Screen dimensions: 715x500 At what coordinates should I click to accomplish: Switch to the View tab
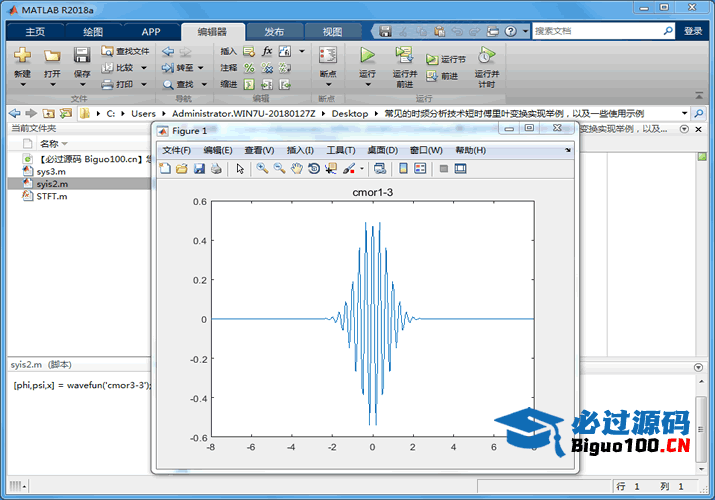(x=332, y=31)
